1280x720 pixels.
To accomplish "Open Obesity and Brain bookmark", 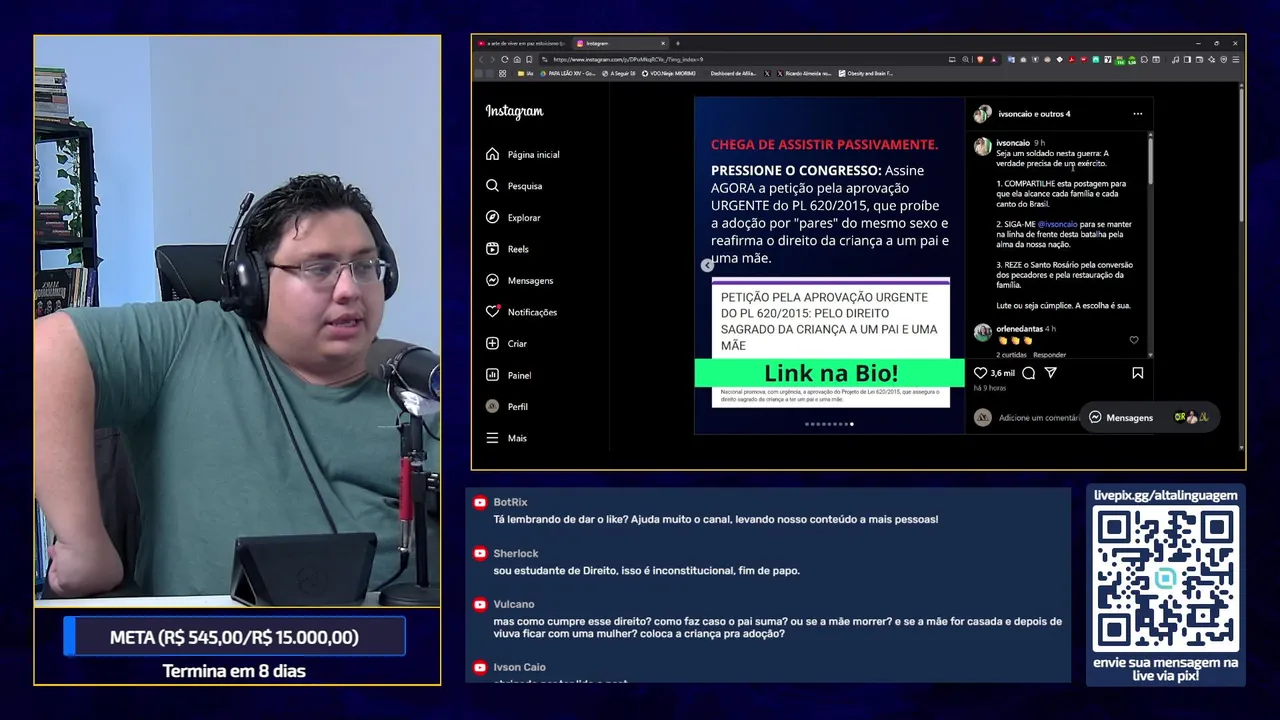I will click(x=866, y=73).
